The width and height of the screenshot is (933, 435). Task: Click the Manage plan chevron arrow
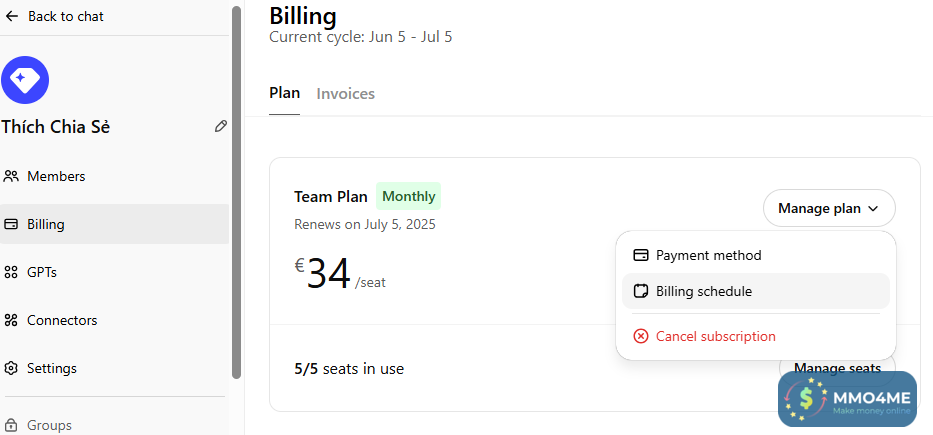point(873,209)
